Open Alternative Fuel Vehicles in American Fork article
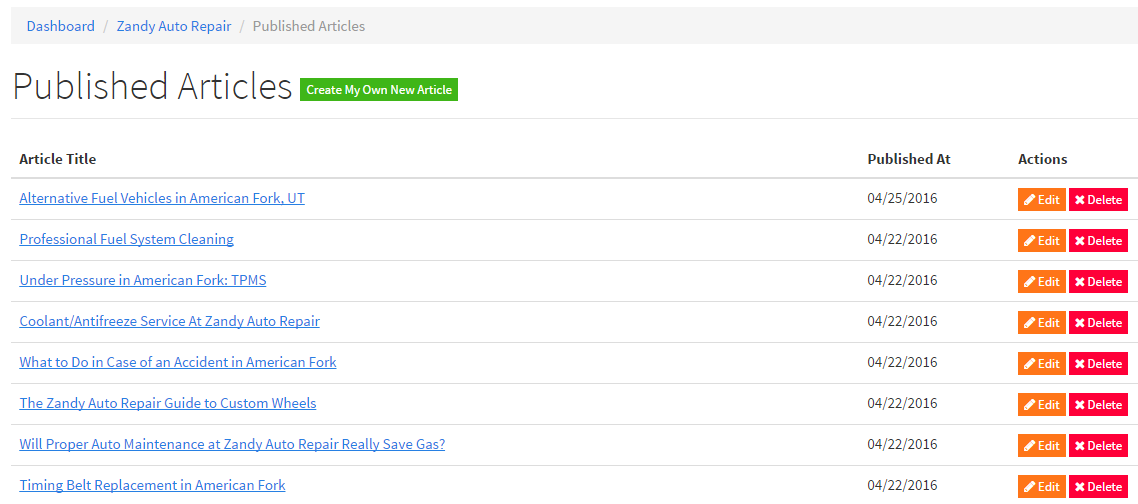This screenshot has width=1138, height=504. (x=162, y=198)
